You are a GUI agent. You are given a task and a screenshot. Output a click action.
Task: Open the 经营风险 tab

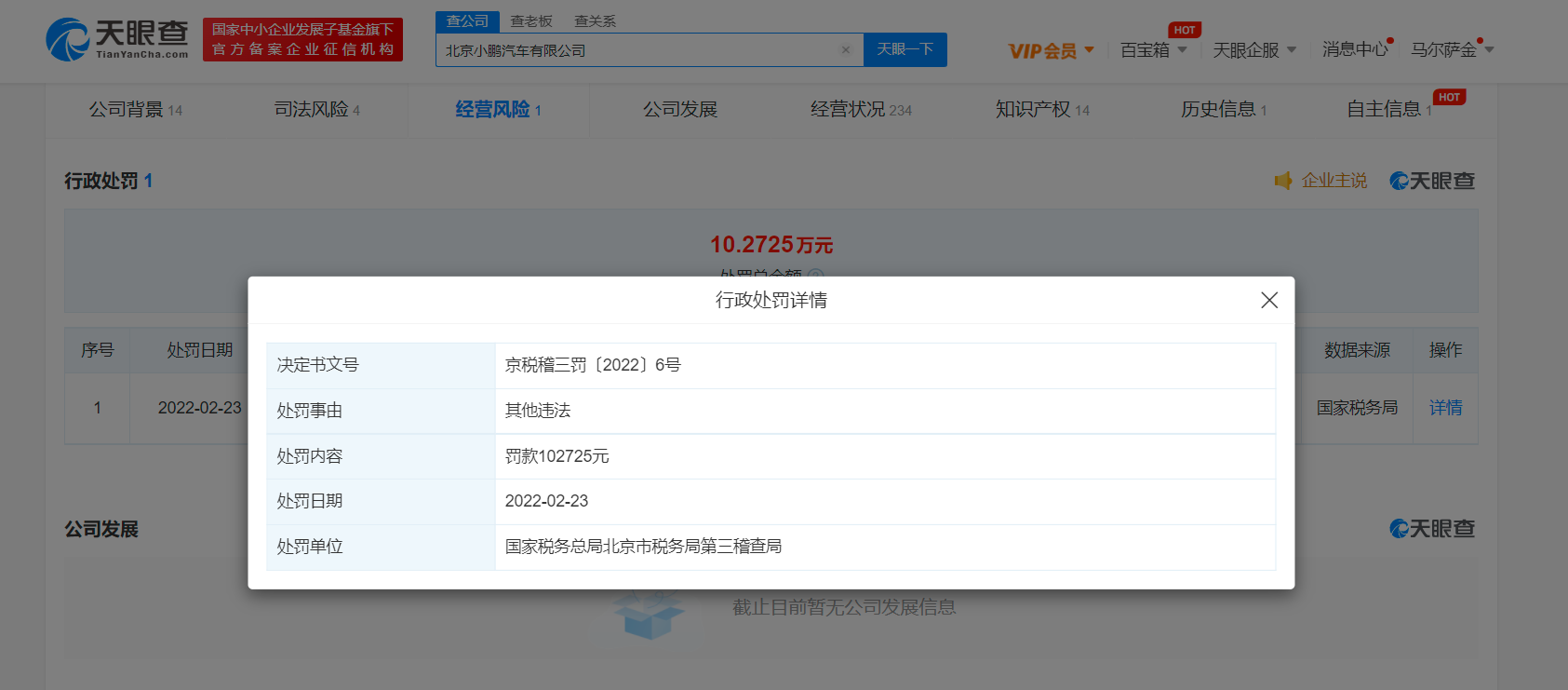[x=498, y=110]
